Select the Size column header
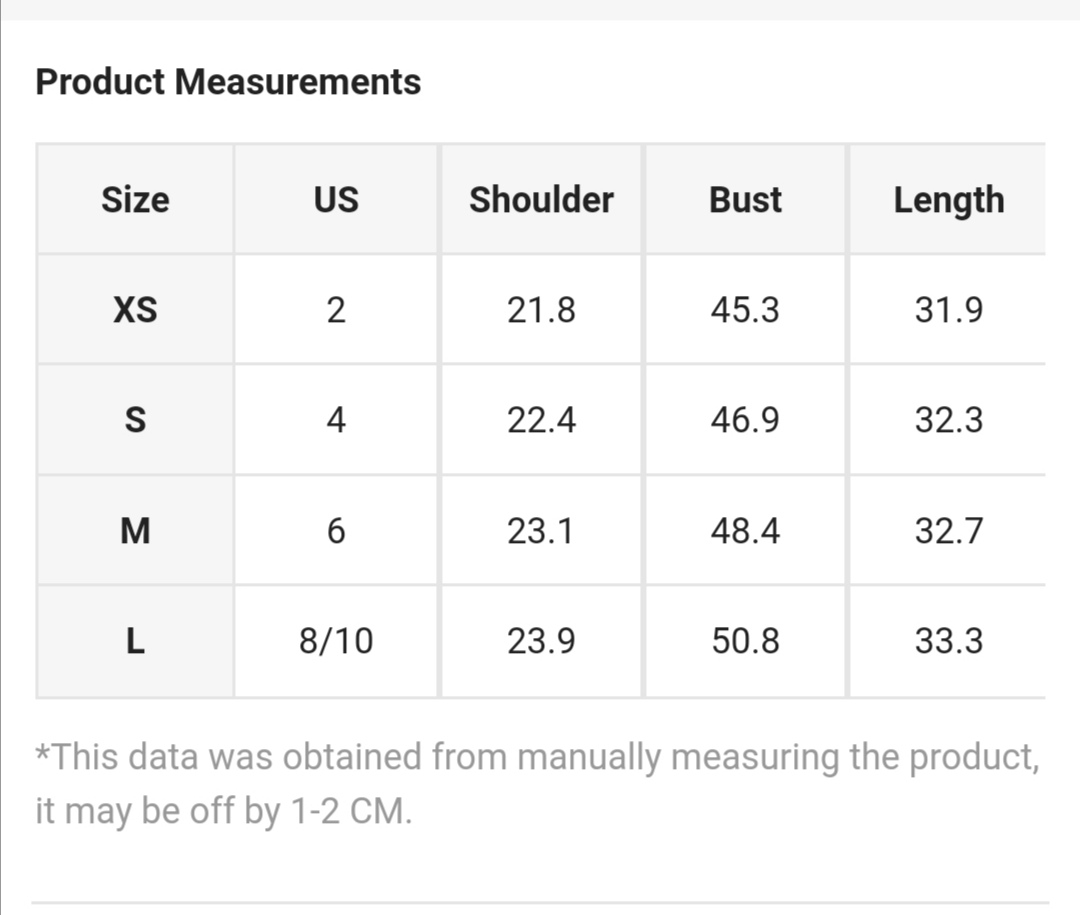1080x915 pixels. (135, 200)
